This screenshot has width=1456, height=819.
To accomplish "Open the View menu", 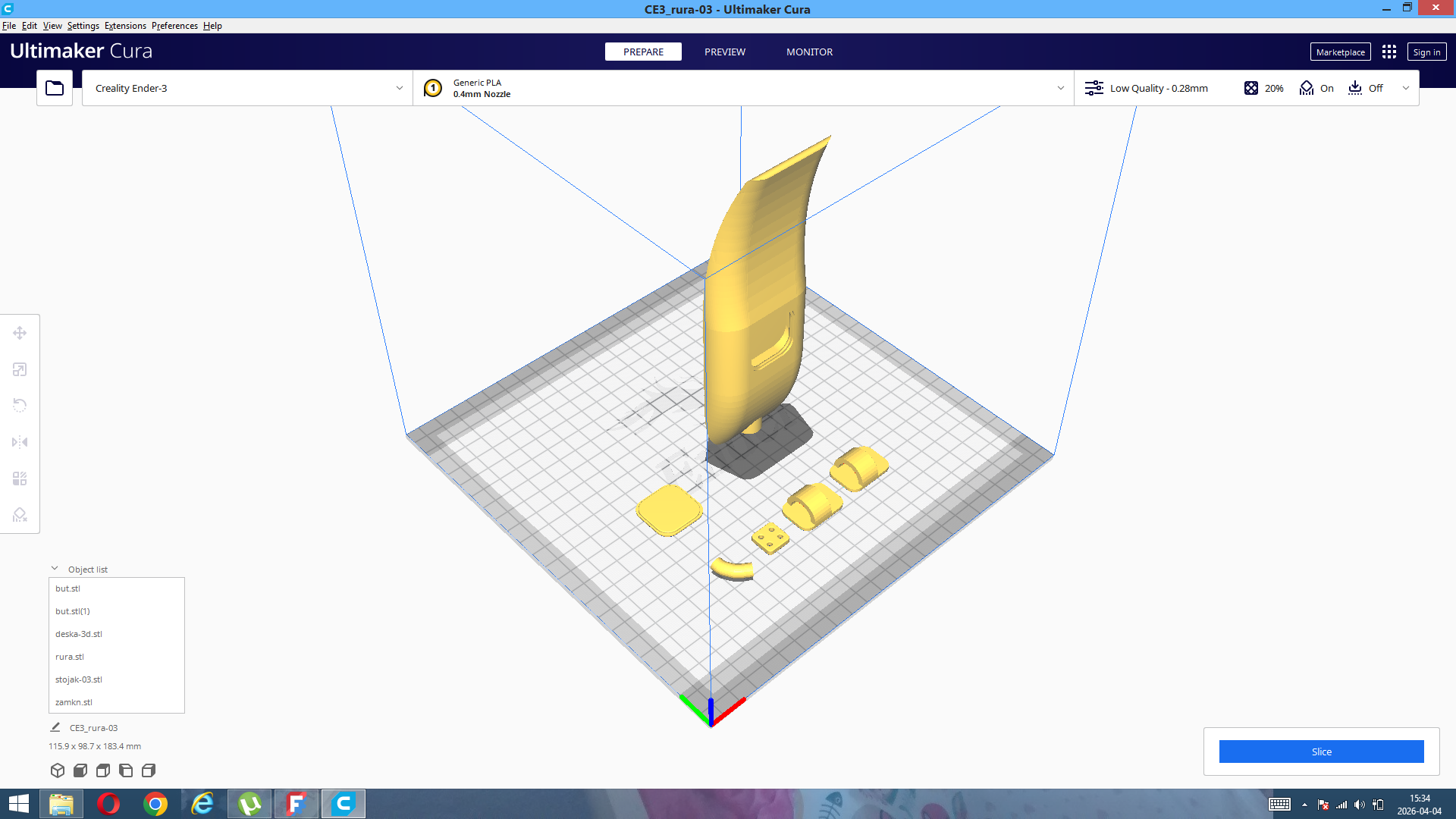I will point(52,26).
